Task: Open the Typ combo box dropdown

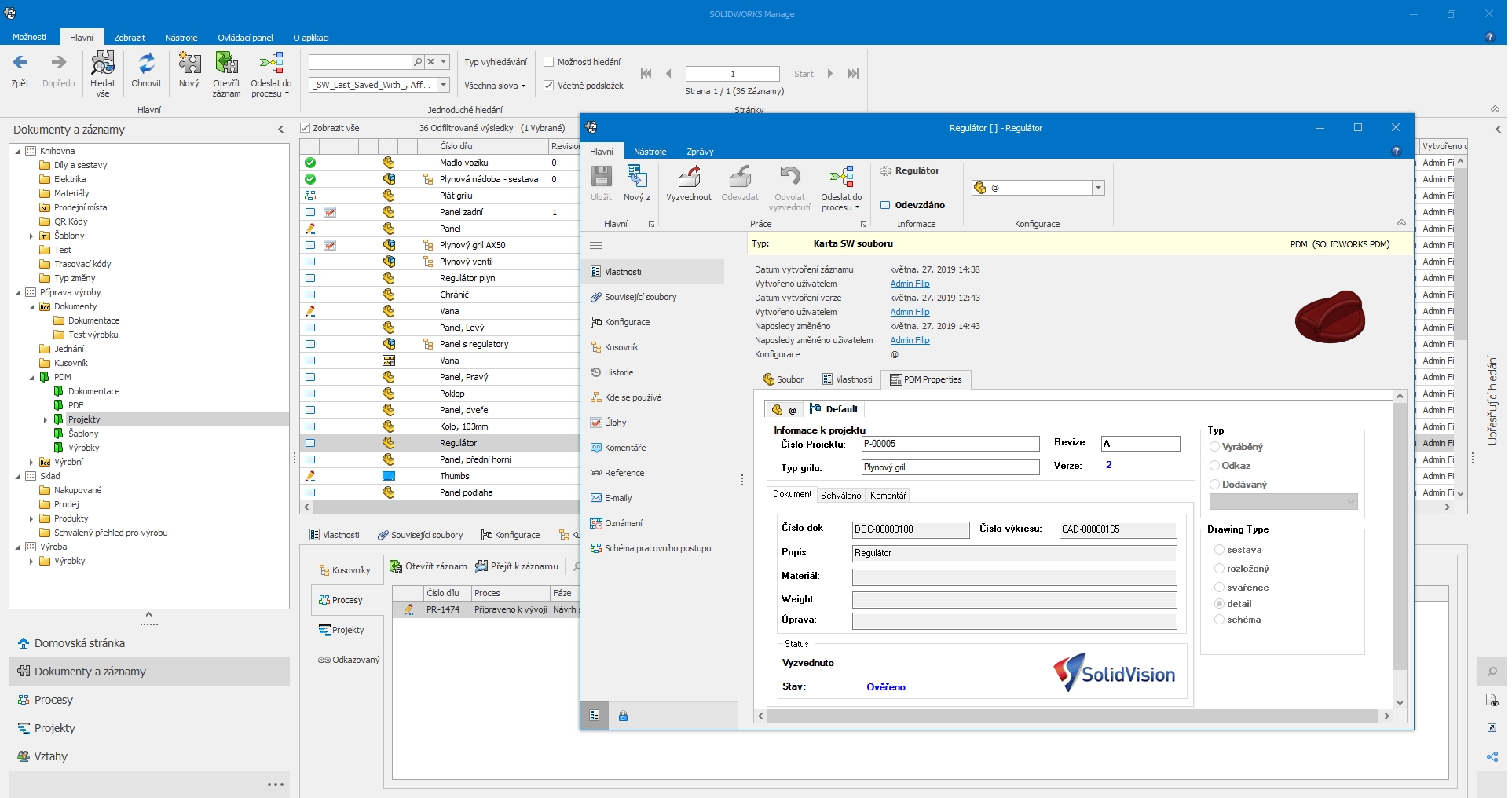Action: tap(1352, 502)
